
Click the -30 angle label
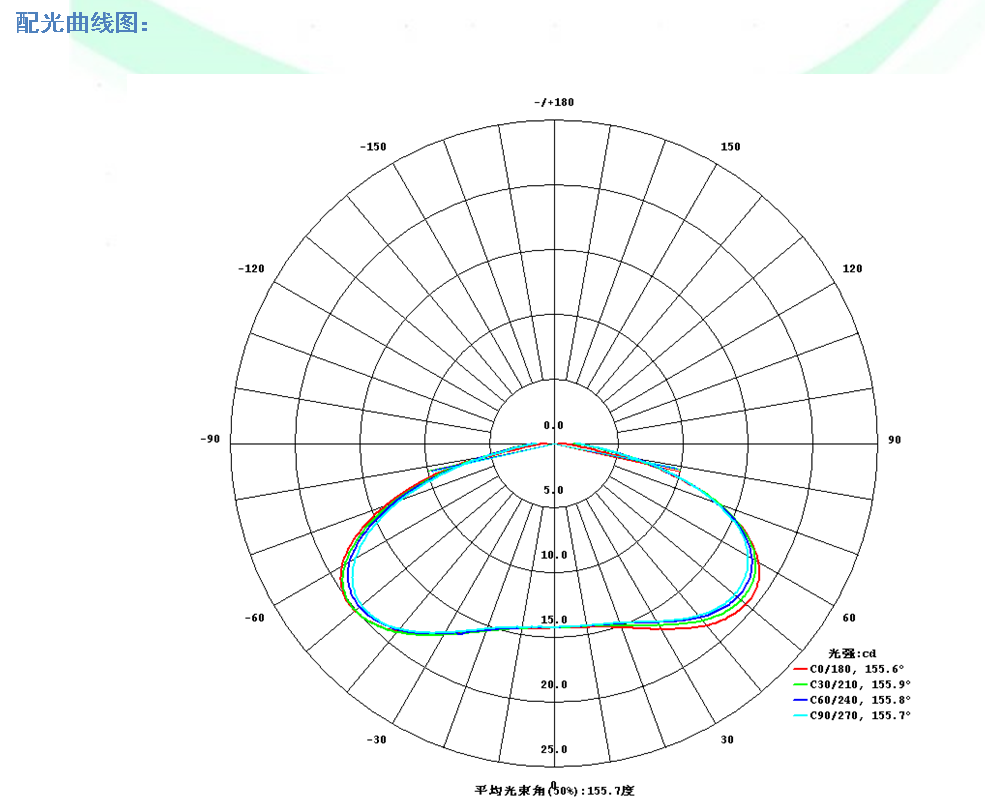click(x=376, y=740)
